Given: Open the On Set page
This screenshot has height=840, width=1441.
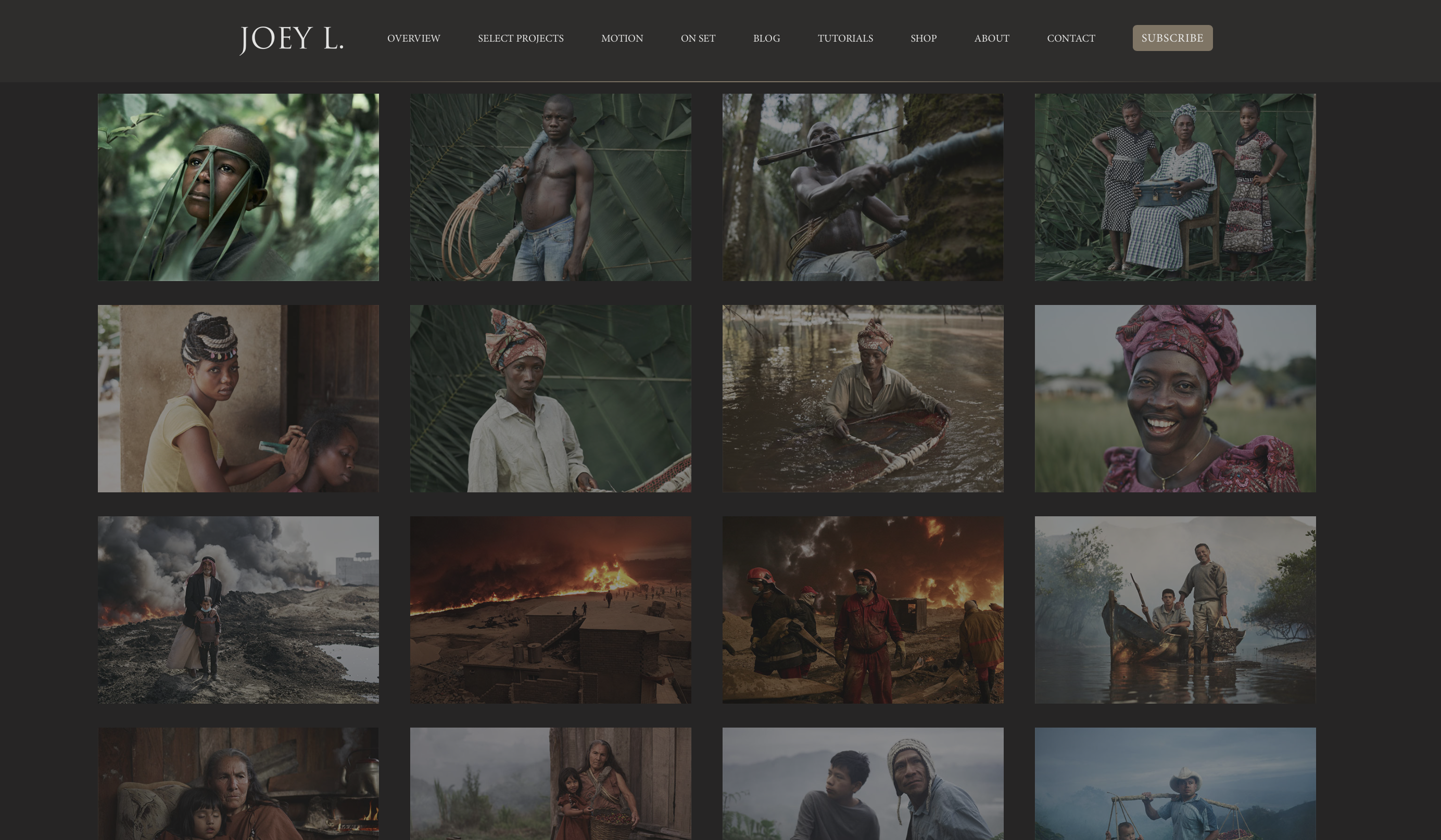Looking at the screenshot, I should tap(698, 39).
